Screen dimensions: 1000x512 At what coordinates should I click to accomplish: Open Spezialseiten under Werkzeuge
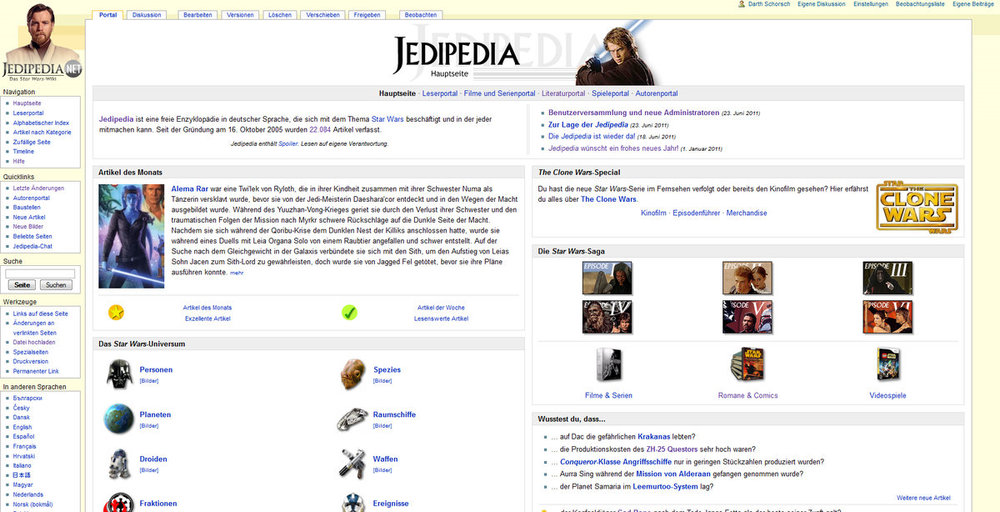click(x=31, y=352)
